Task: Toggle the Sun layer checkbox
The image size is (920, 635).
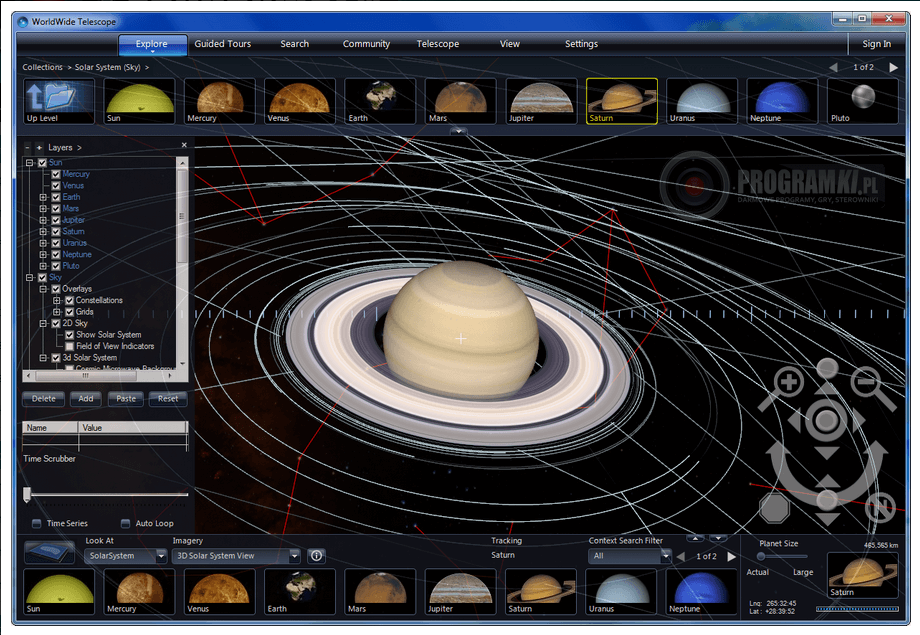Action: tap(42, 163)
